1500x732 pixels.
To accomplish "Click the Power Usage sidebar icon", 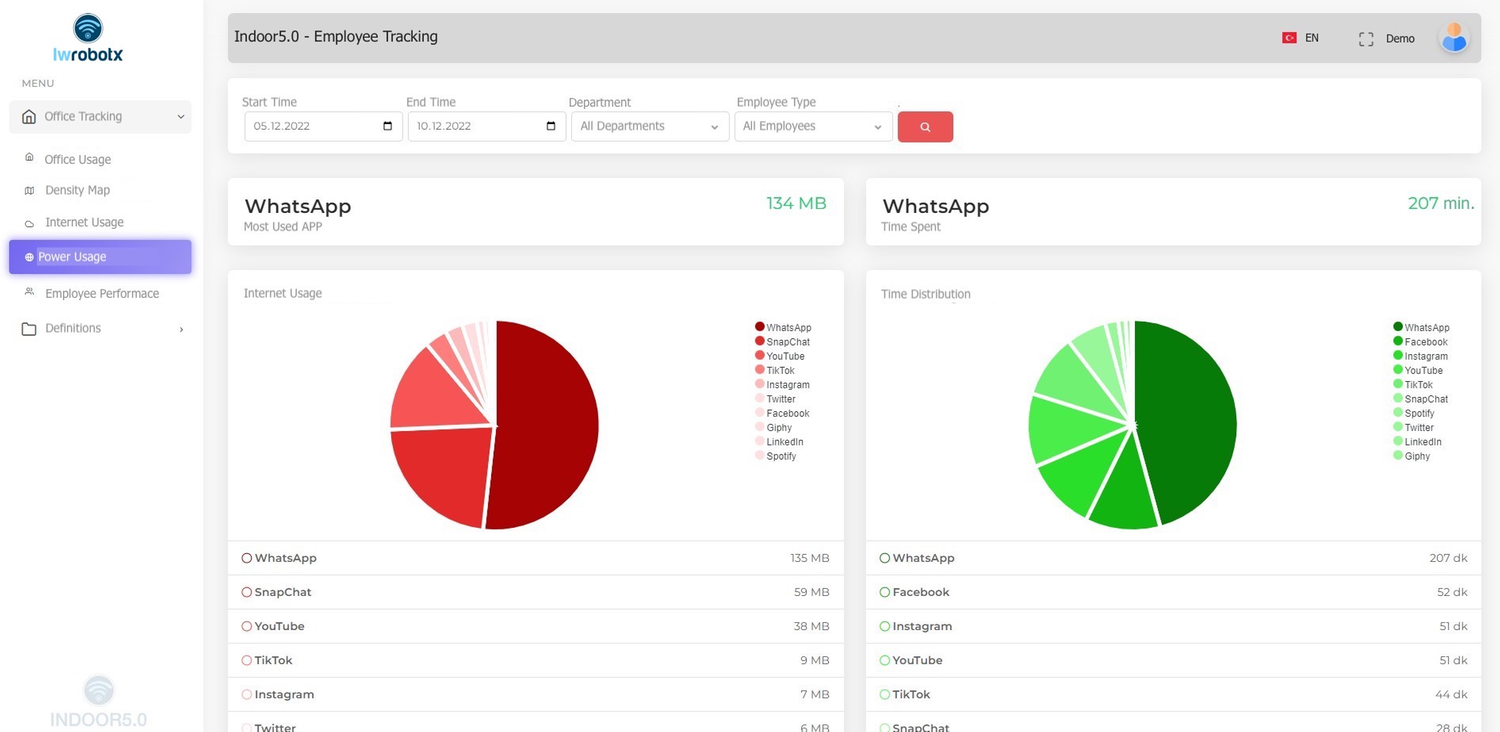I will coord(27,256).
